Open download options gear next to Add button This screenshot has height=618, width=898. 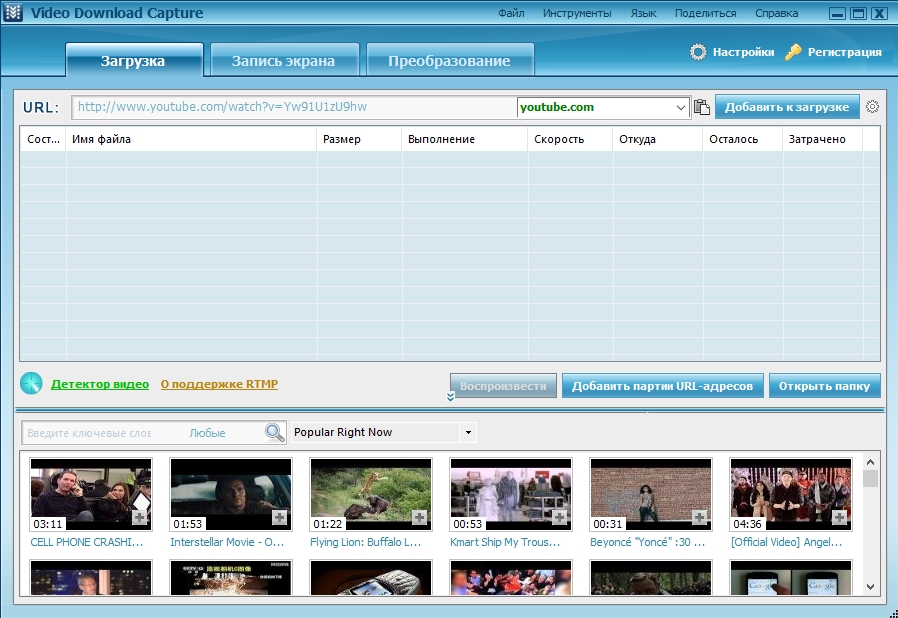pos(872,107)
